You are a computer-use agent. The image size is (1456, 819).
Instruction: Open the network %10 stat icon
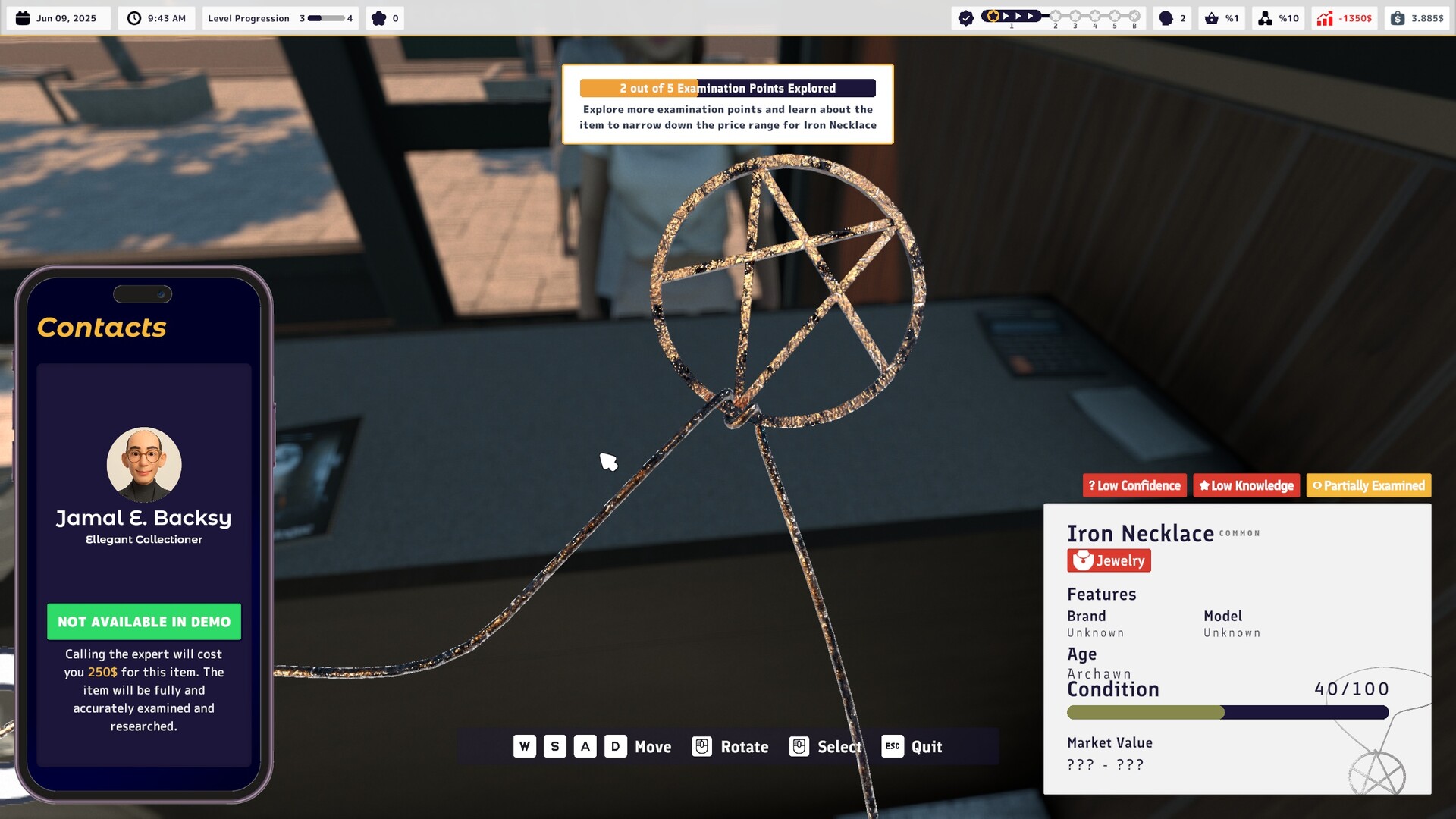[1265, 17]
